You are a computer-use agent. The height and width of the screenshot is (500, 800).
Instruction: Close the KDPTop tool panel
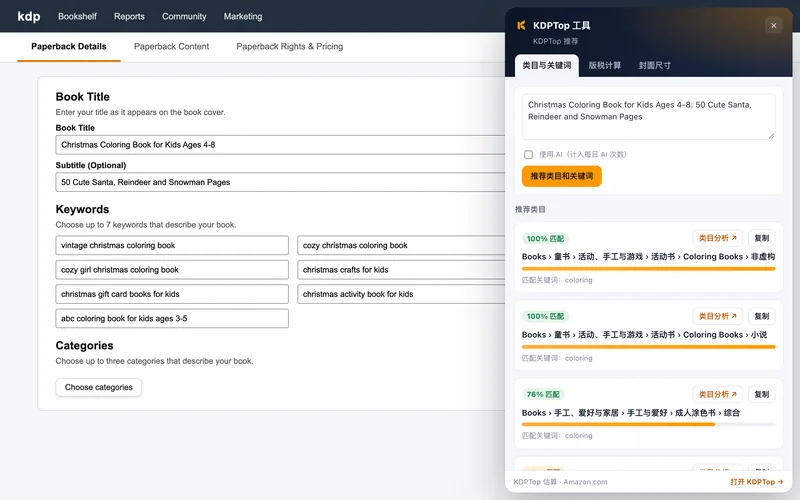coord(773,26)
